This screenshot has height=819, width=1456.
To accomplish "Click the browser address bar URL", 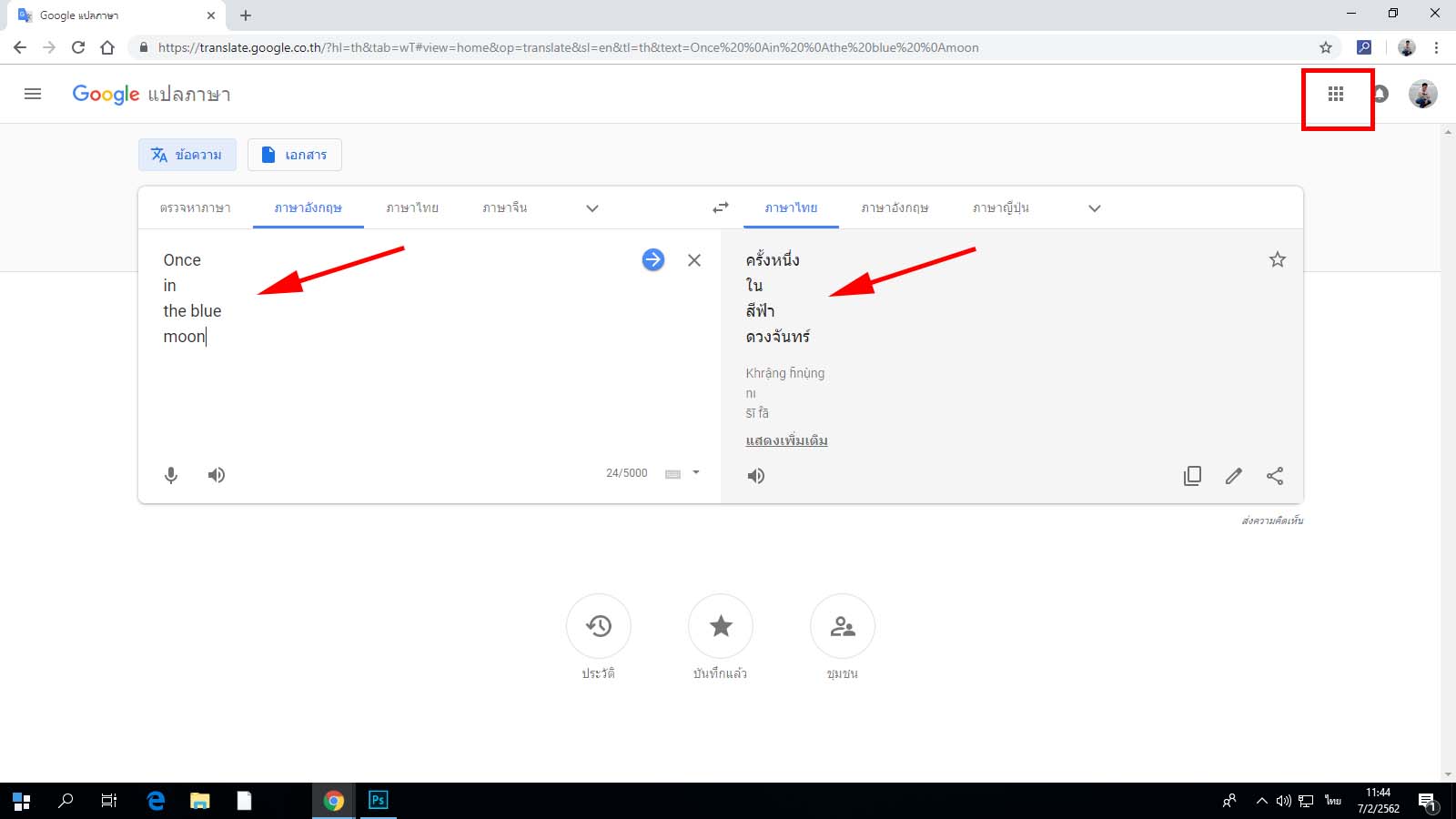I will (569, 47).
